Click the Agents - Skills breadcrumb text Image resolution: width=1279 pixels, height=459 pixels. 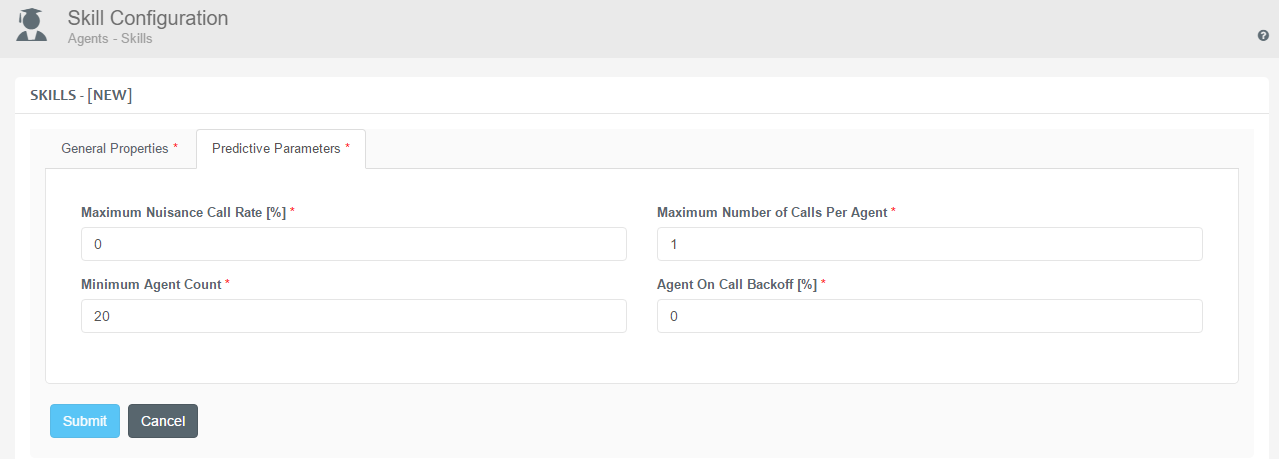click(x=110, y=39)
